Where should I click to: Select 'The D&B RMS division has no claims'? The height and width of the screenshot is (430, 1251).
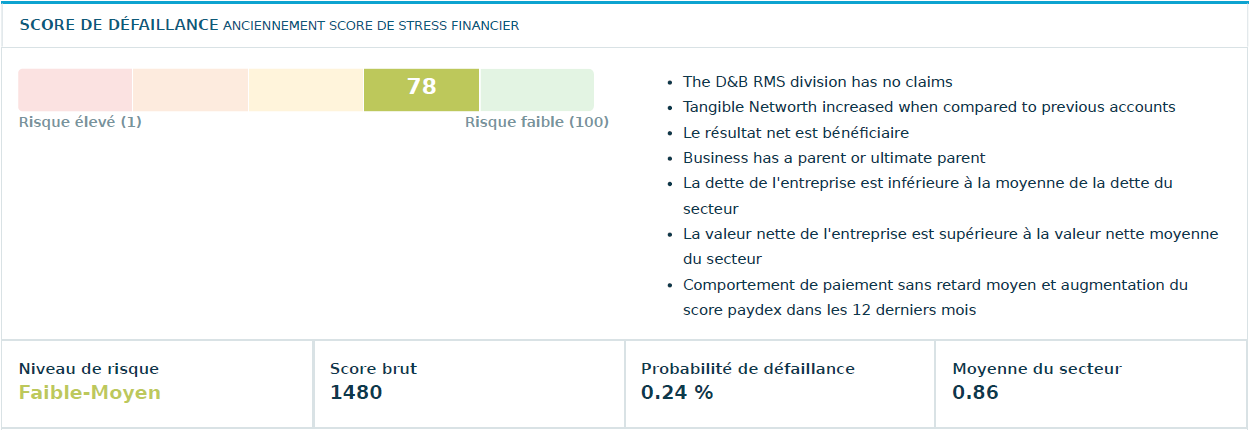pyautogui.click(x=817, y=82)
